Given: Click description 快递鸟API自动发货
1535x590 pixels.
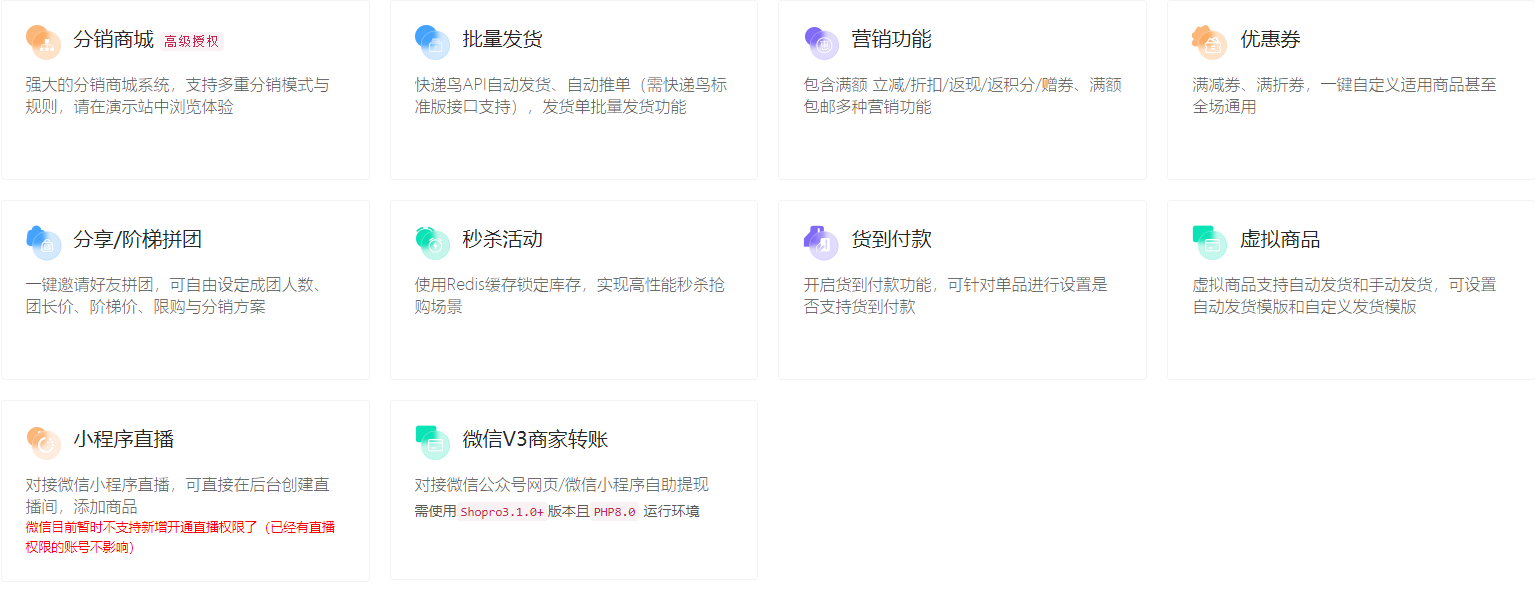Looking at the screenshot, I should [x=571, y=96].
